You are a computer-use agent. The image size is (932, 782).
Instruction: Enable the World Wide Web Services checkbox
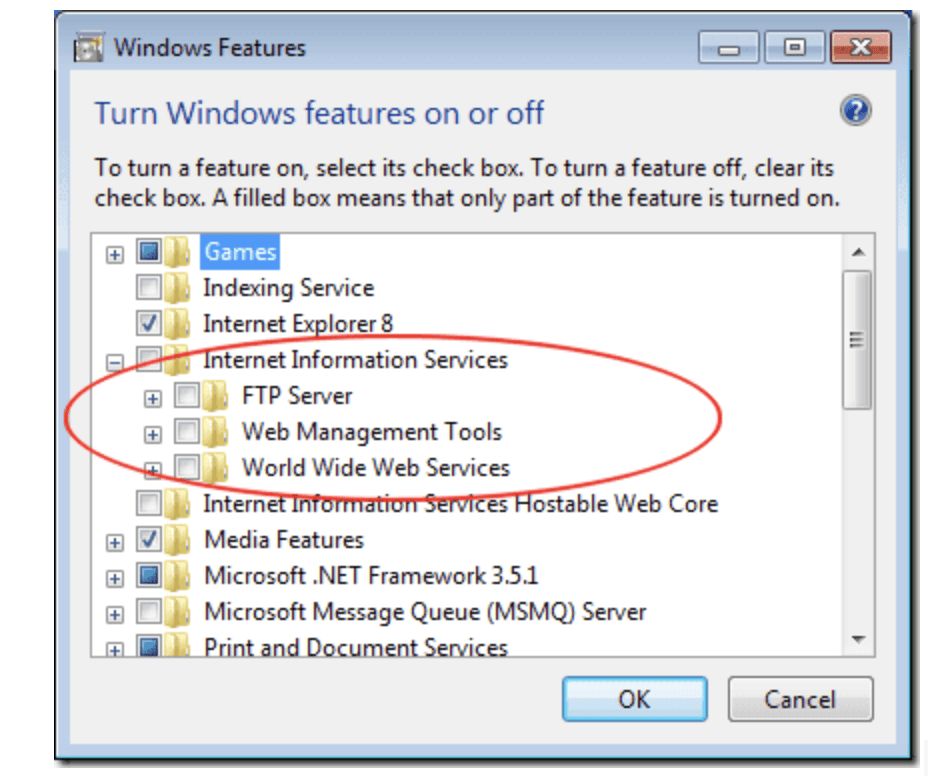[x=186, y=468]
